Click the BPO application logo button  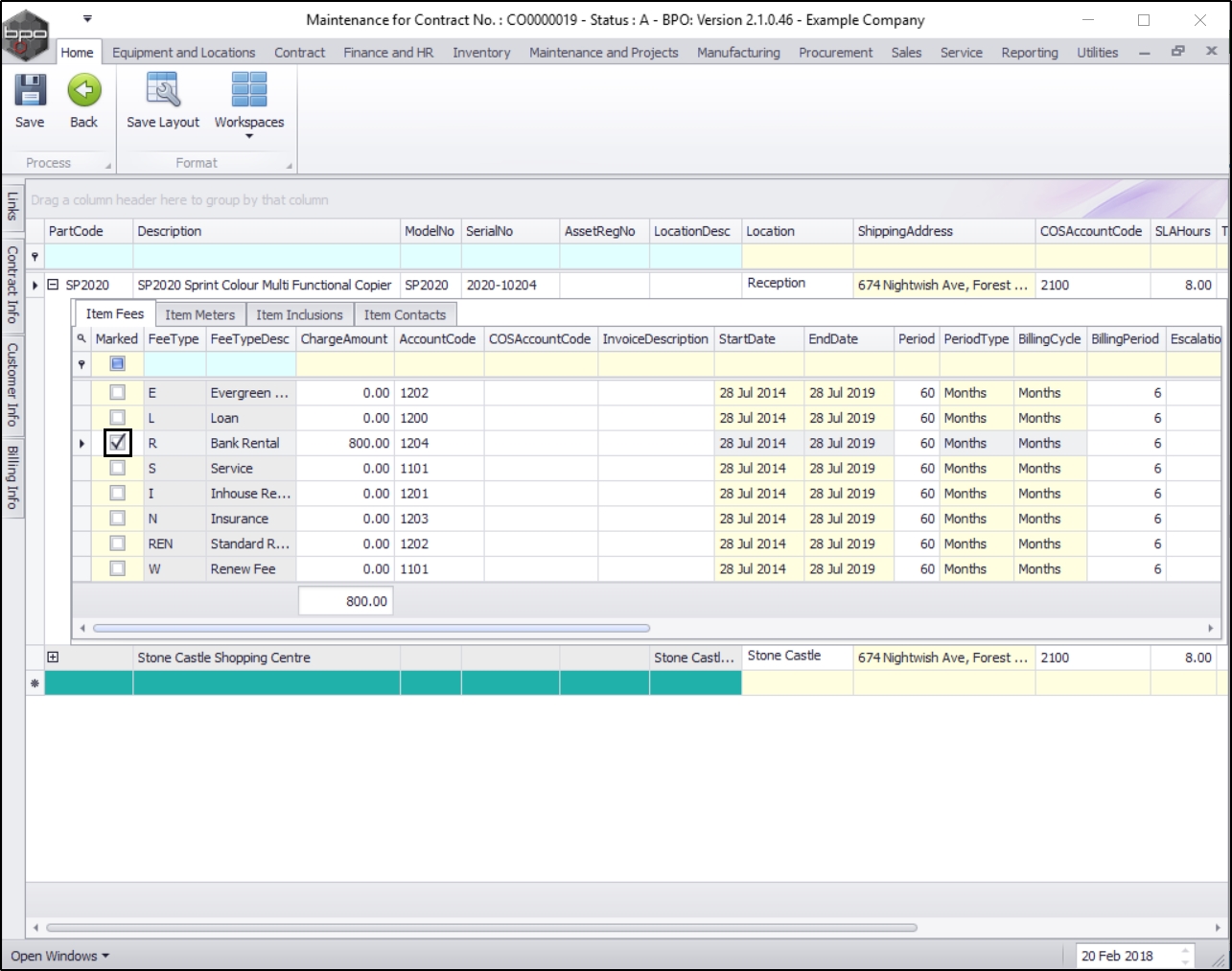click(x=25, y=35)
